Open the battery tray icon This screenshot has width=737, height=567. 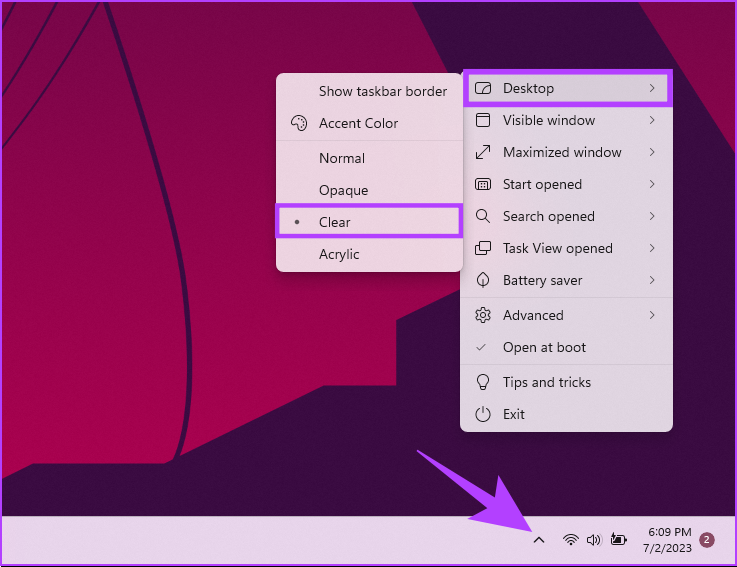[x=619, y=539]
